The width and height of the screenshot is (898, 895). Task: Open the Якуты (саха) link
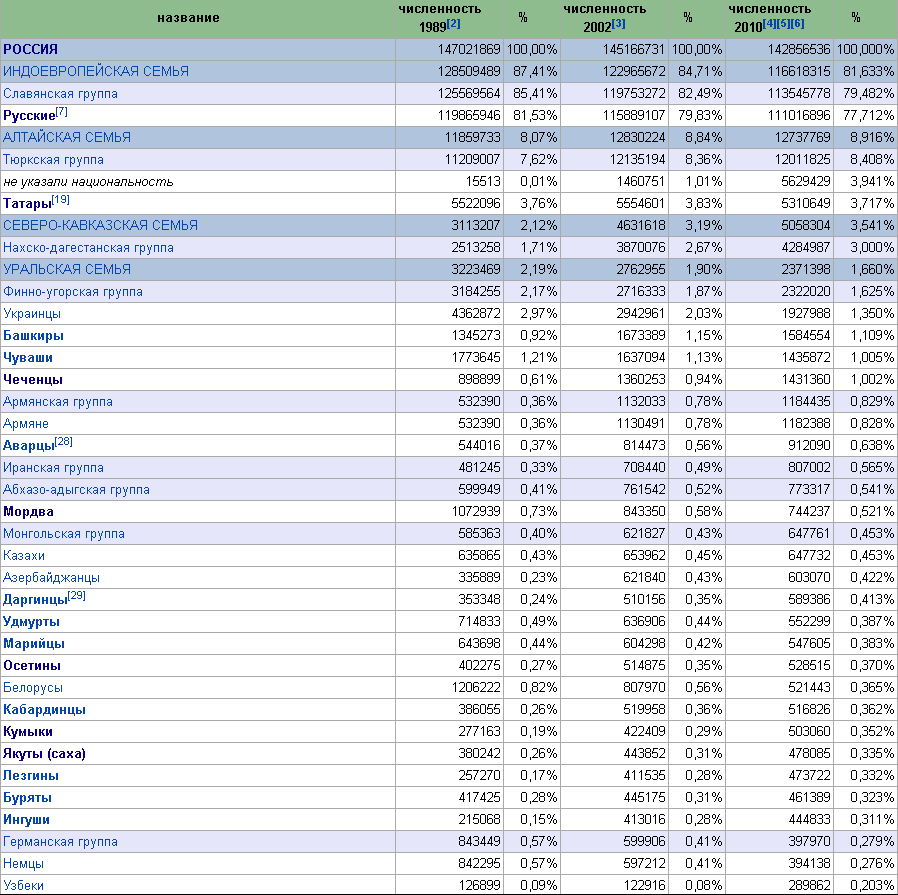[x=44, y=754]
